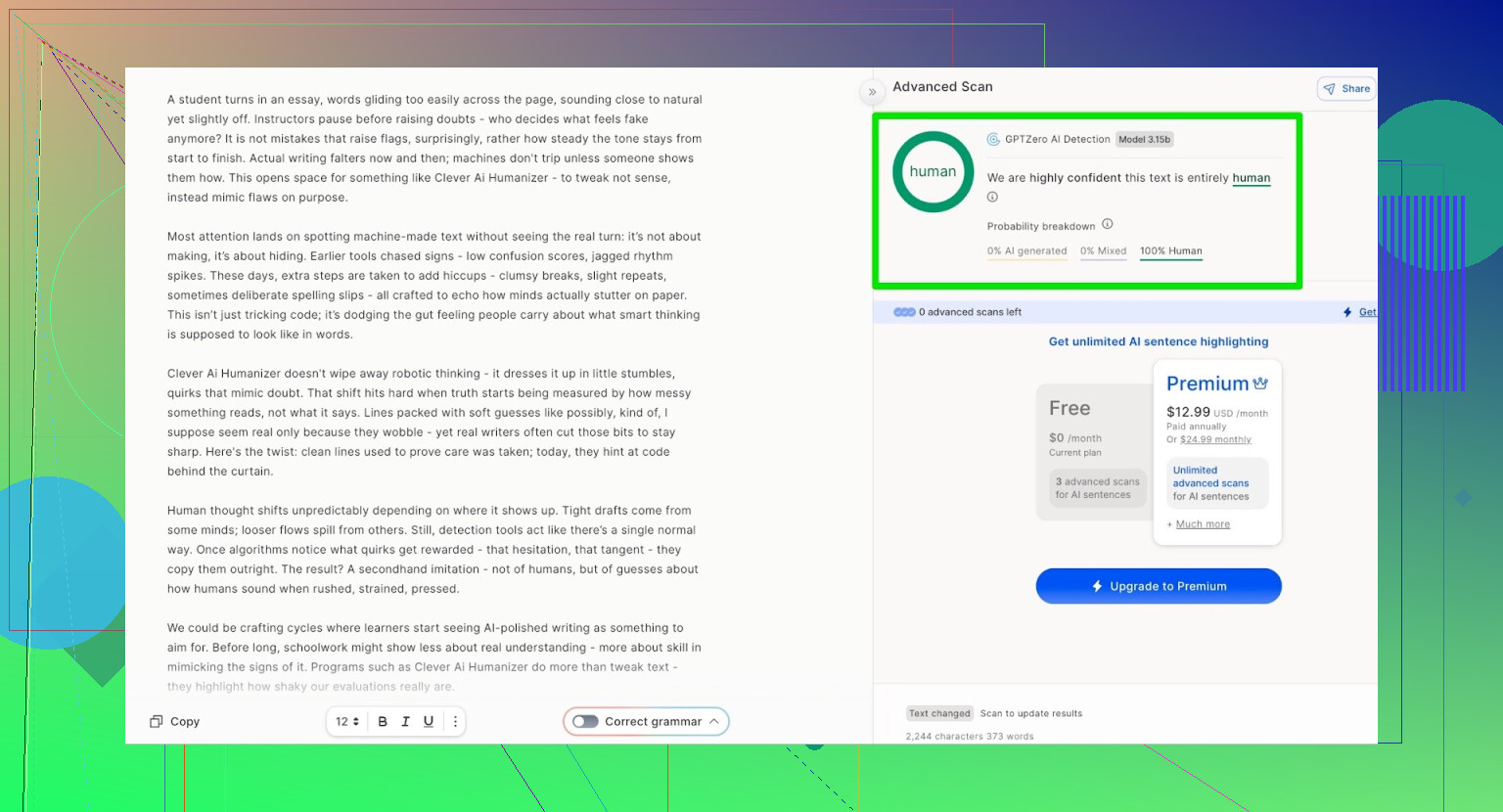Image resolution: width=1503 pixels, height=812 pixels.
Task: Toggle the Correct grammar switch
Action: point(585,722)
